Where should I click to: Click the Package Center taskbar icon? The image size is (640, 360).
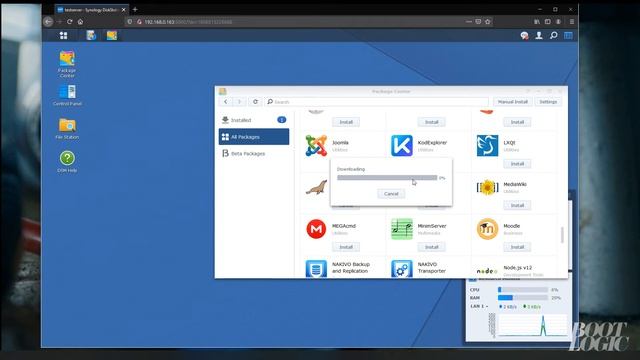click(x=112, y=36)
